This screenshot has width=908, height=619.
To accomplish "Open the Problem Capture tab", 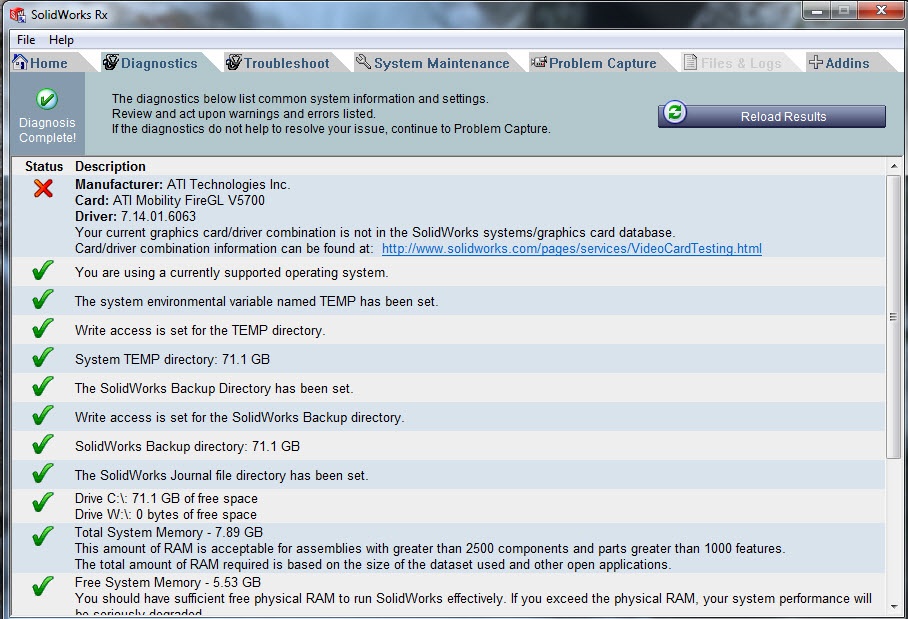I will coord(603,63).
